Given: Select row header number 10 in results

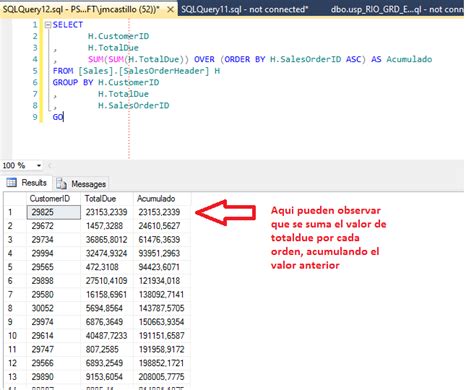Looking at the screenshot, I should point(15,336).
